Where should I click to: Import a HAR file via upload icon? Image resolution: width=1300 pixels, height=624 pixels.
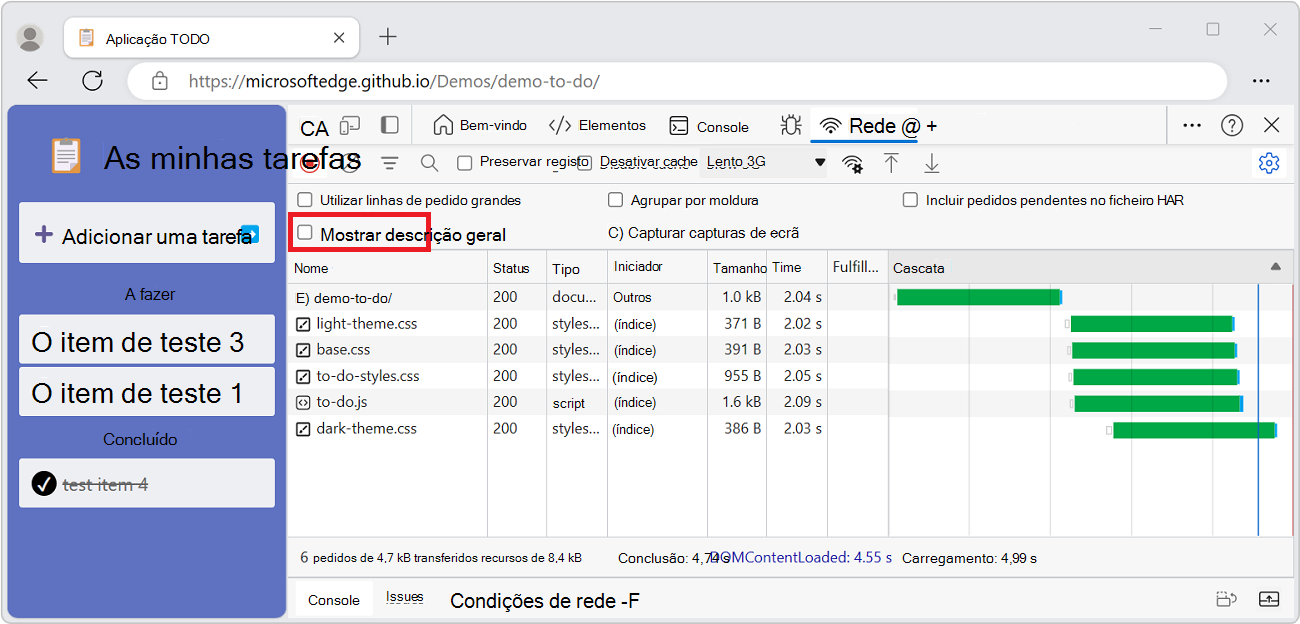point(891,162)
